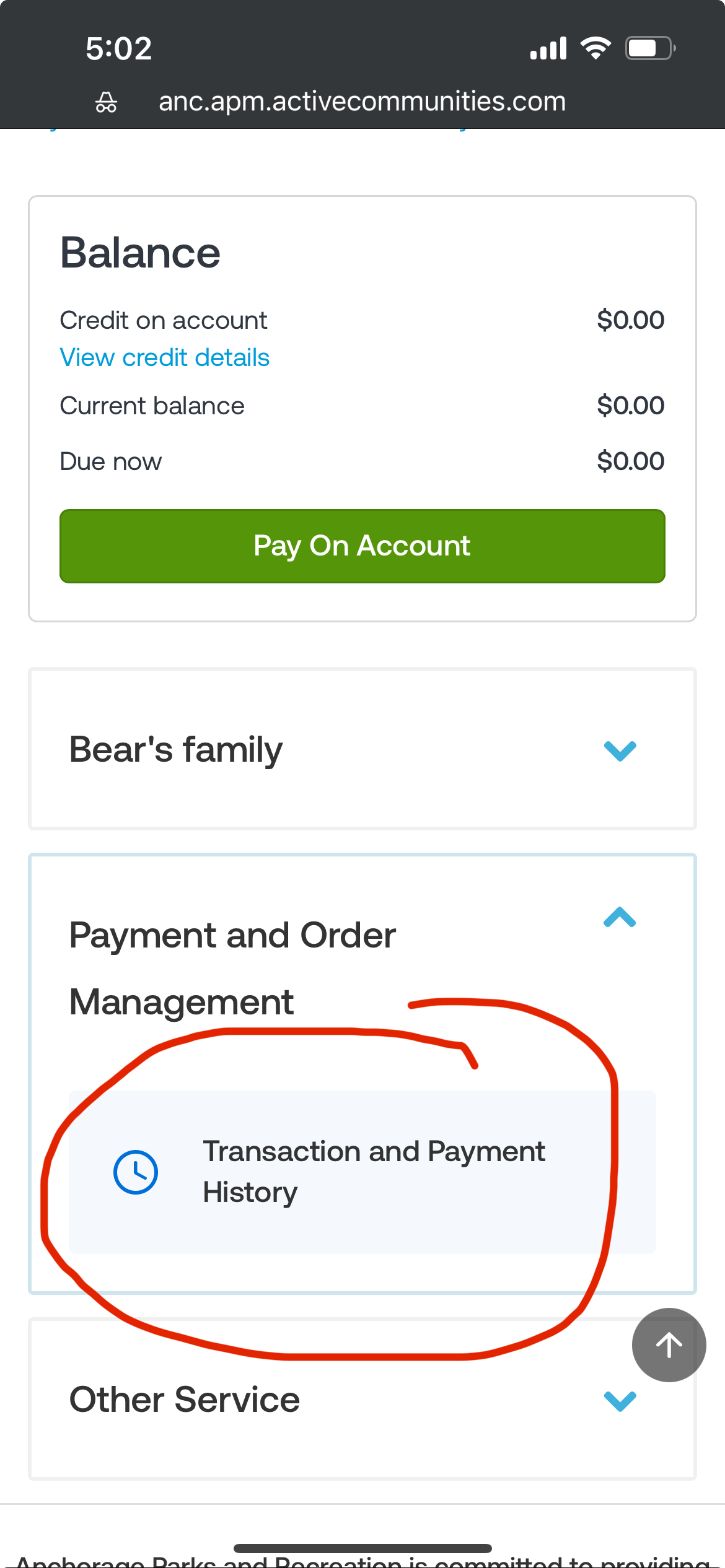Tap the scroll-to-top arrow button
Image resolution: width=725 pixels, height=1568 pixels.
coord(669,1344)
